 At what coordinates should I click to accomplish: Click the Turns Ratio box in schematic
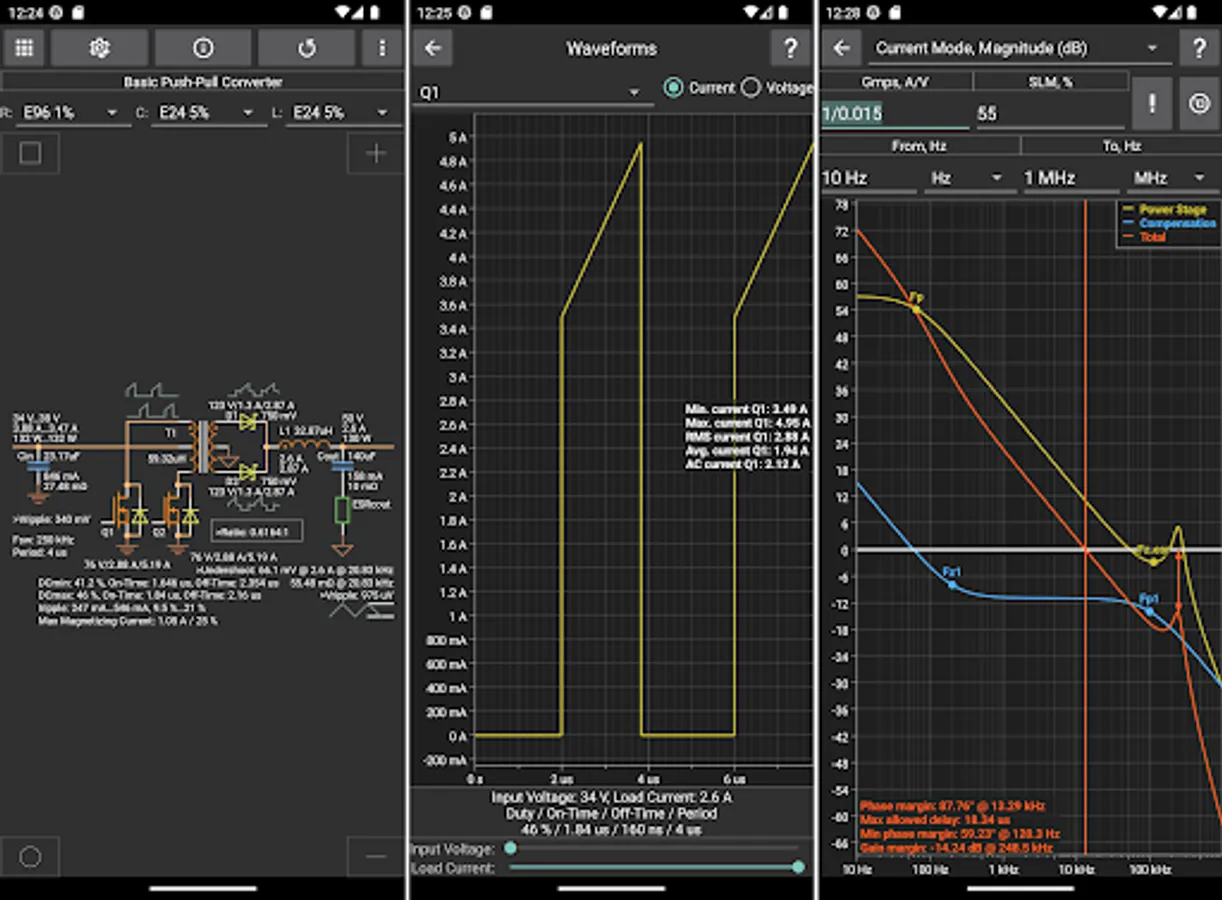[x=255, y=532]
